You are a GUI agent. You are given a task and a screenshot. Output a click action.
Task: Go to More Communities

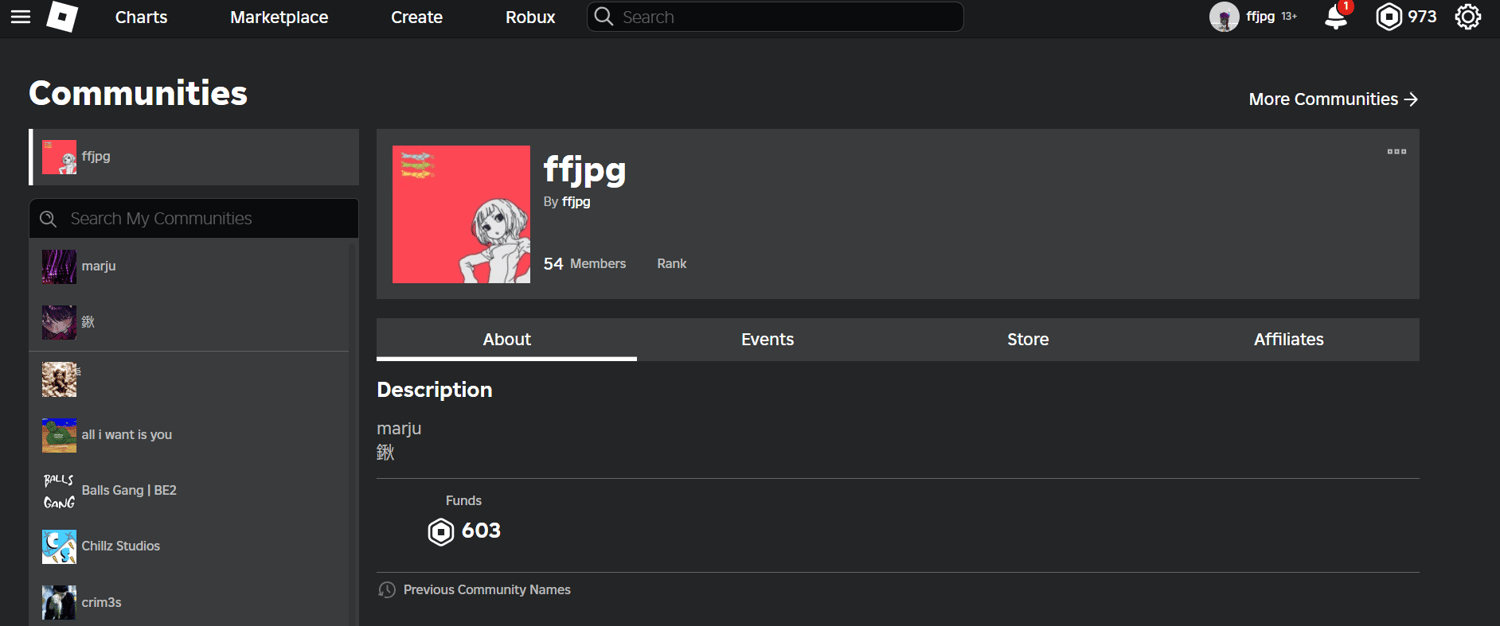[x=1333, y=99]
